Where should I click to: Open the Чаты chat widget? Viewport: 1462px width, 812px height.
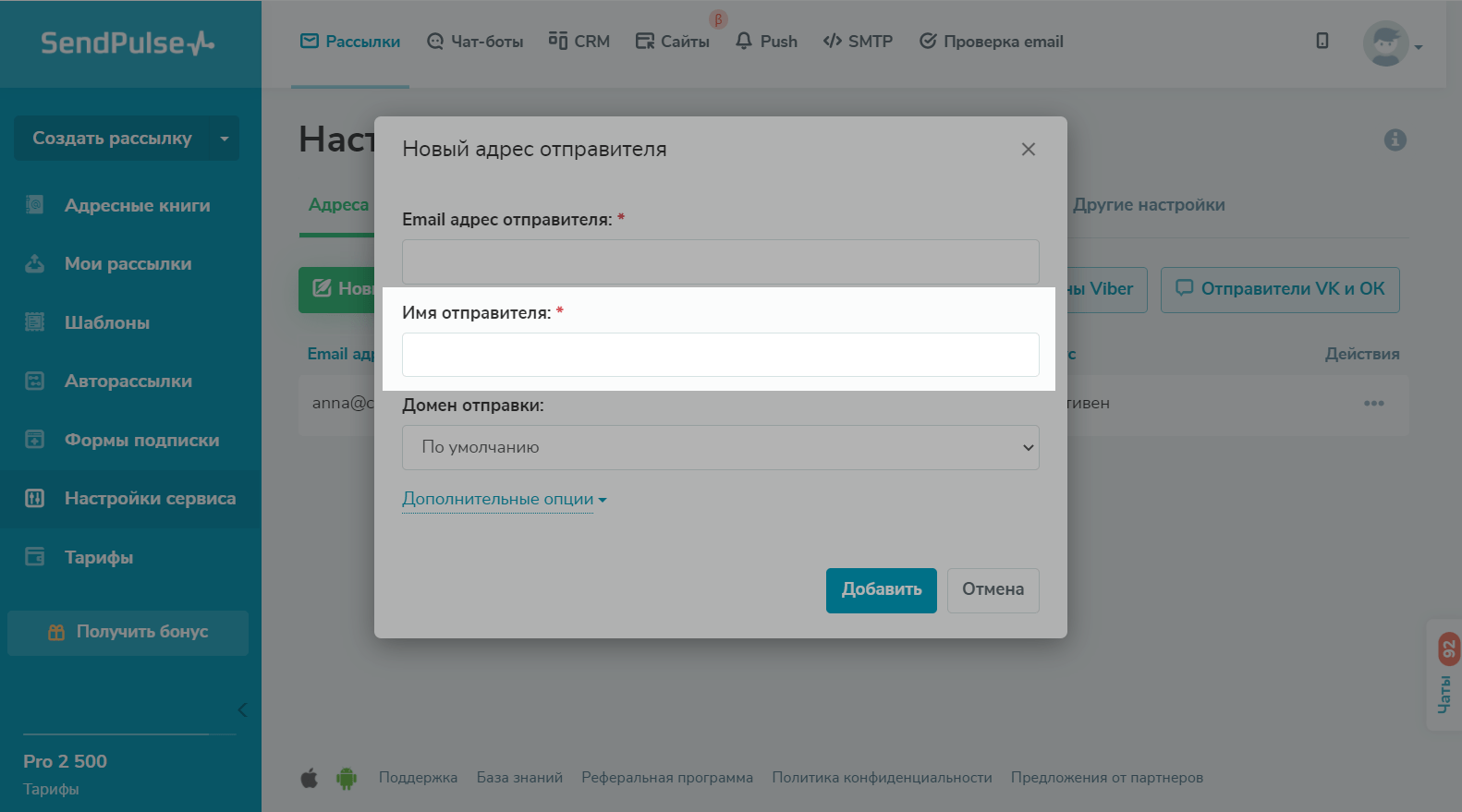click(1444, 675)
